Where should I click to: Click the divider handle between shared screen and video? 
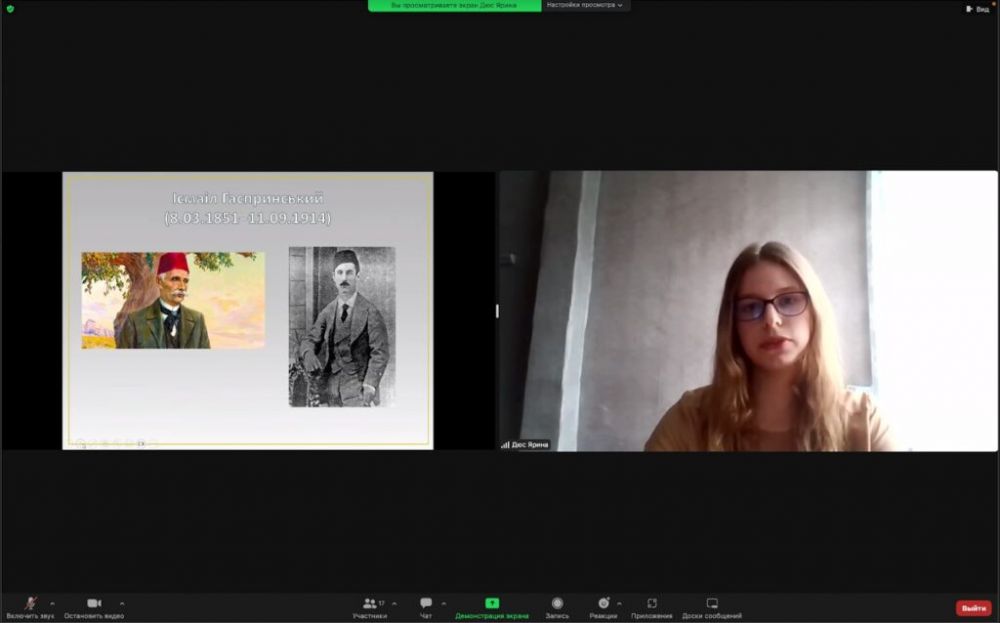point(497,311)
